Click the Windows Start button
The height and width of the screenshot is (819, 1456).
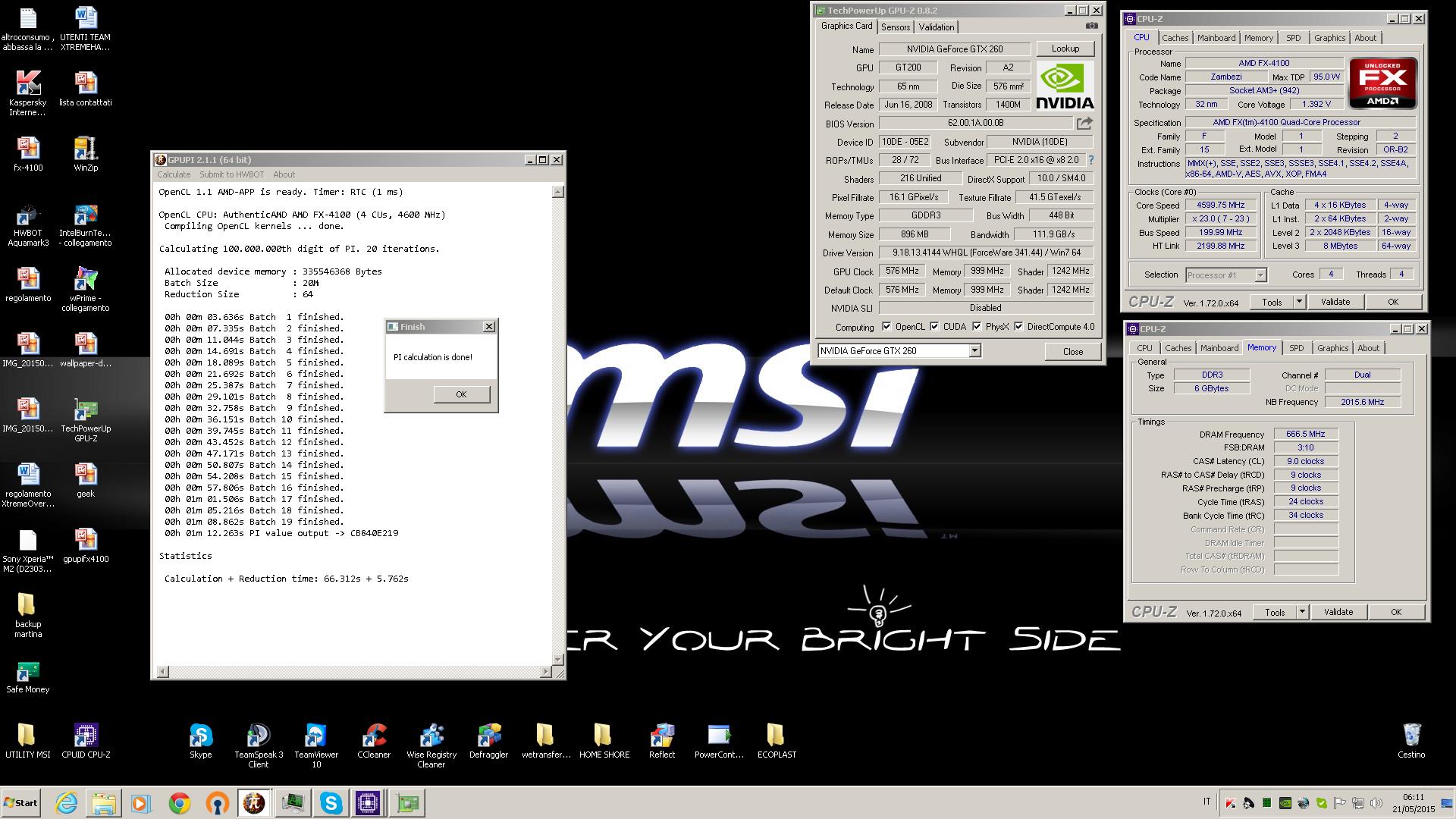click(20, 803)
